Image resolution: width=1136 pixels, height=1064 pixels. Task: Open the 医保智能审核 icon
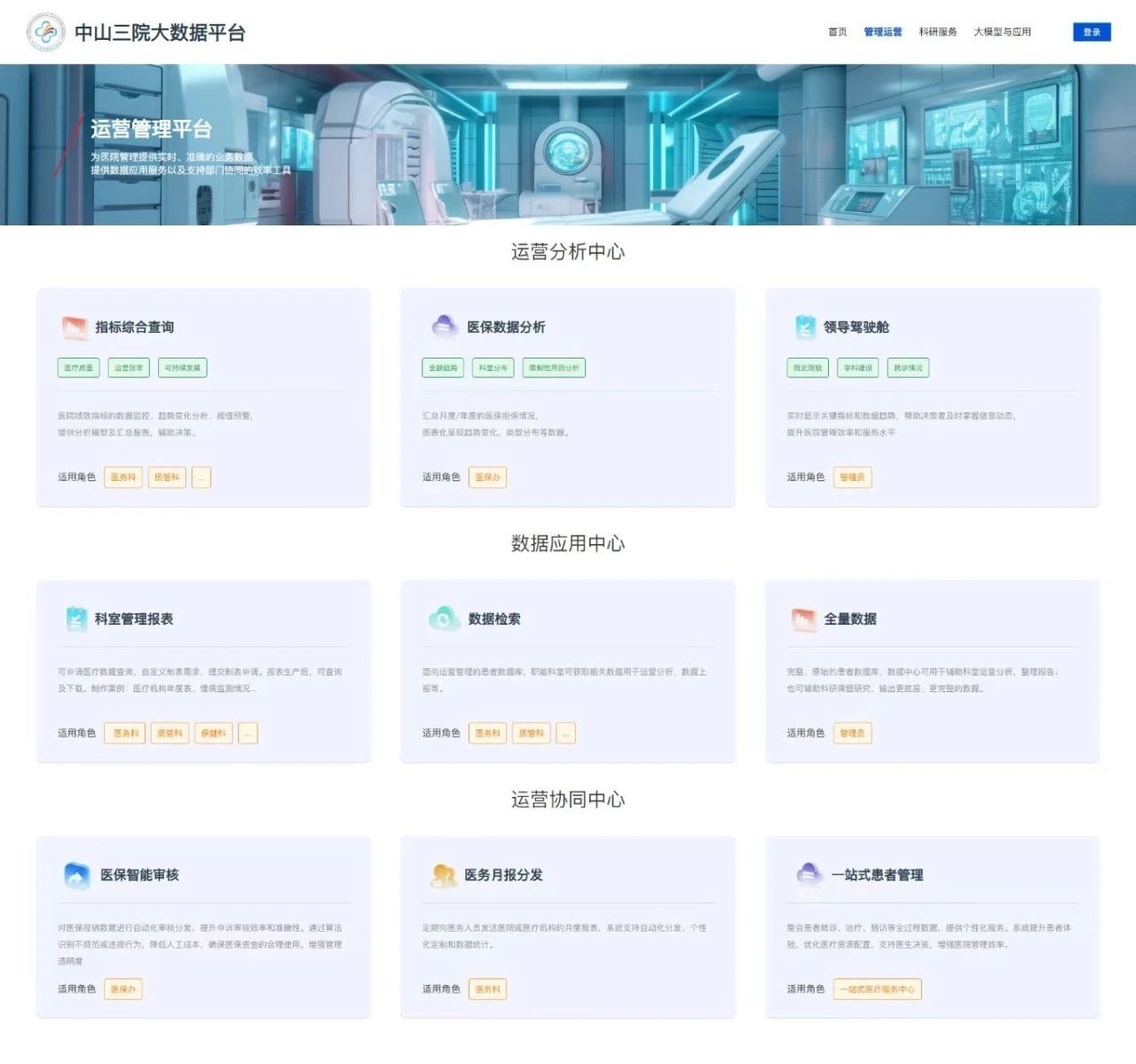77,875
